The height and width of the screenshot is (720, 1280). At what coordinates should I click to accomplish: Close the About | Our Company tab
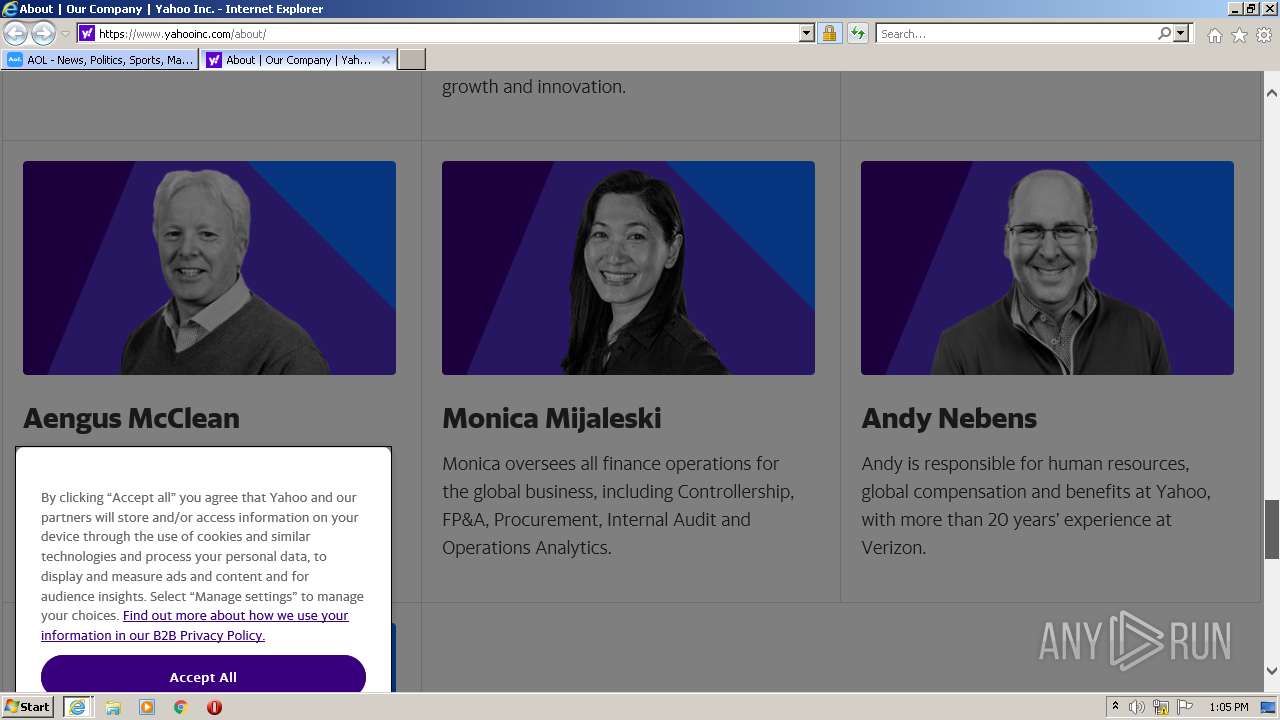click(386, 60)
